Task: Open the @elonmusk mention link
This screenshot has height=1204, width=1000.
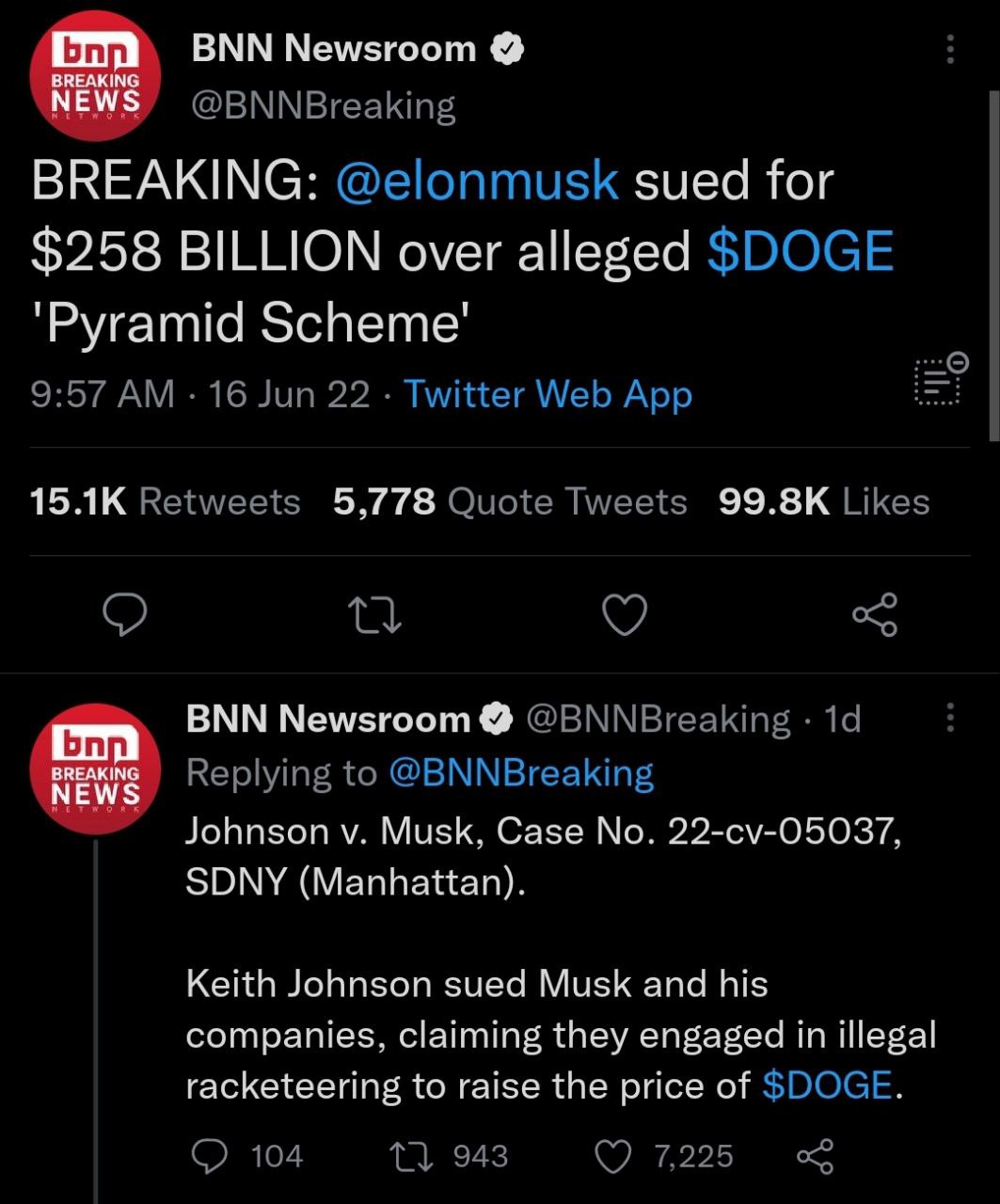Action: pos(477,181)
